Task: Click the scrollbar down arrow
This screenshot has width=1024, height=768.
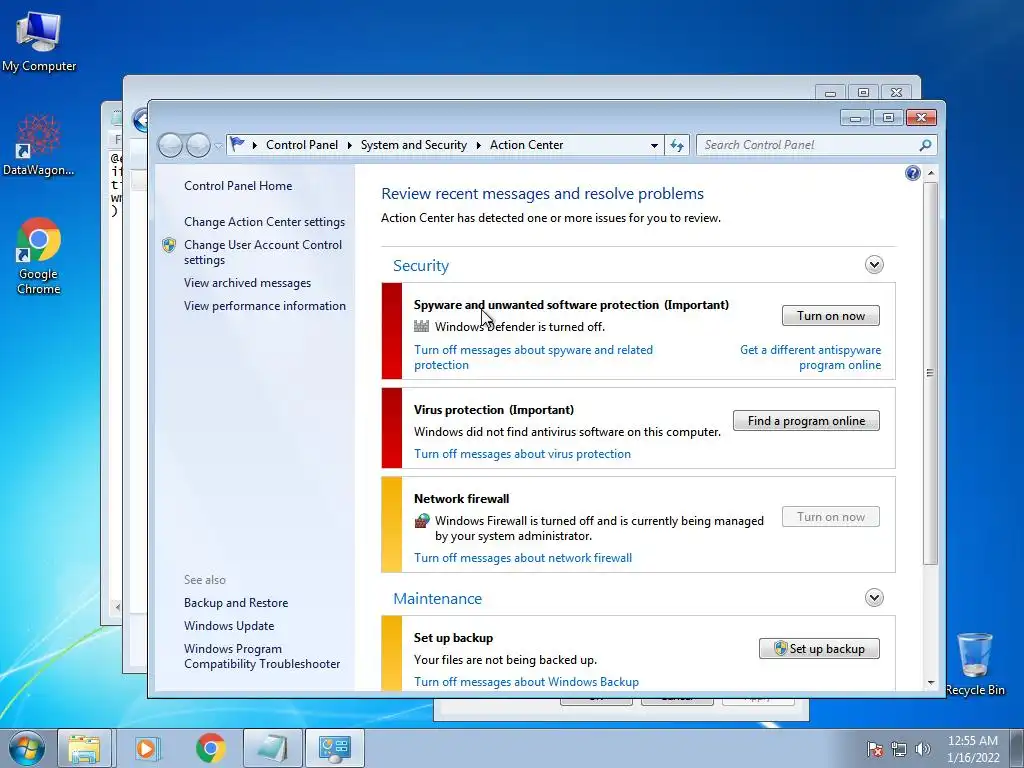Action: pyautogui.click(x=931, y=683)
